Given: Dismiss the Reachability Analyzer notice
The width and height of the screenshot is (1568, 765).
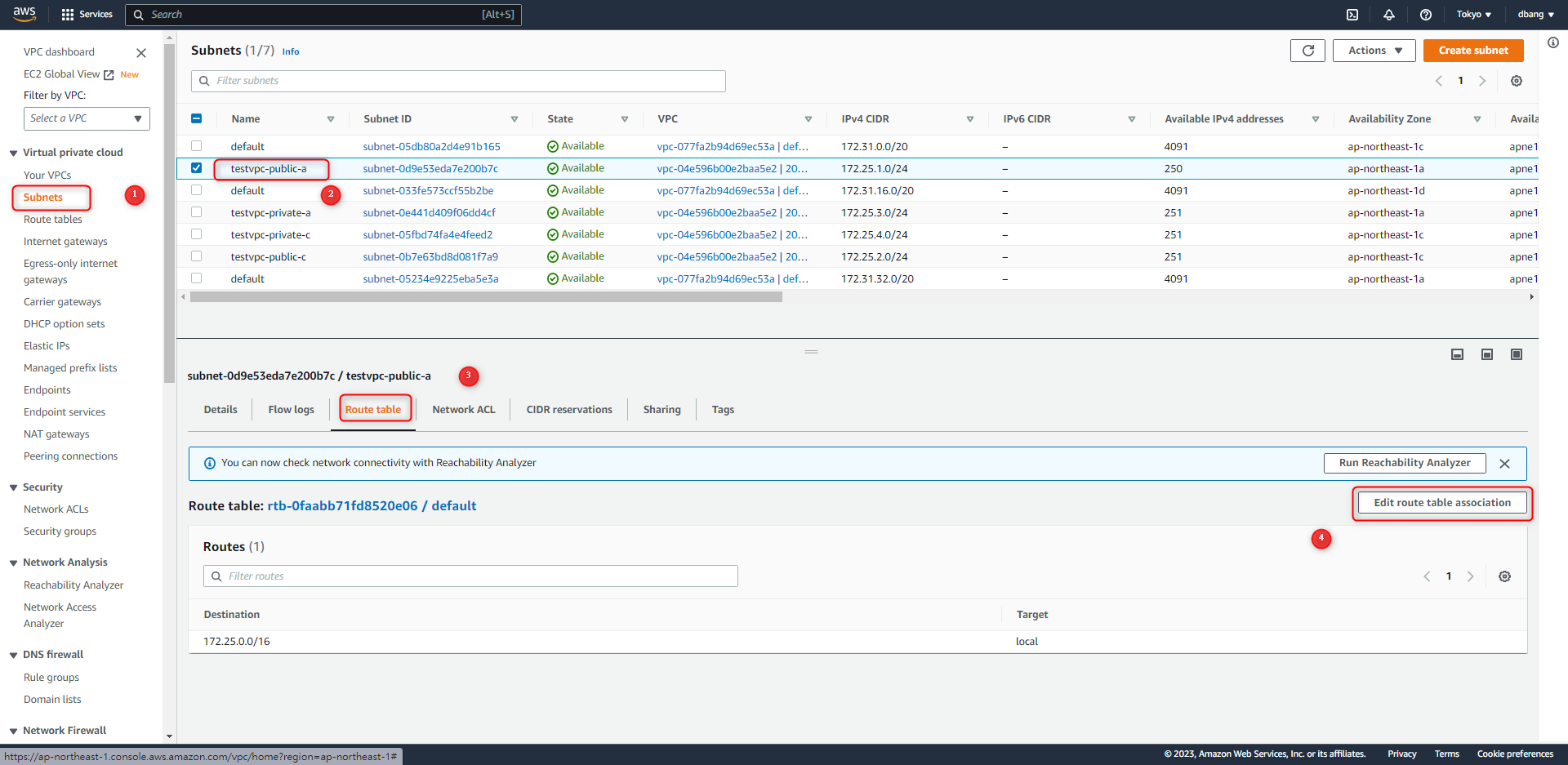Looking at the screenshot, I should (1504, 464).
